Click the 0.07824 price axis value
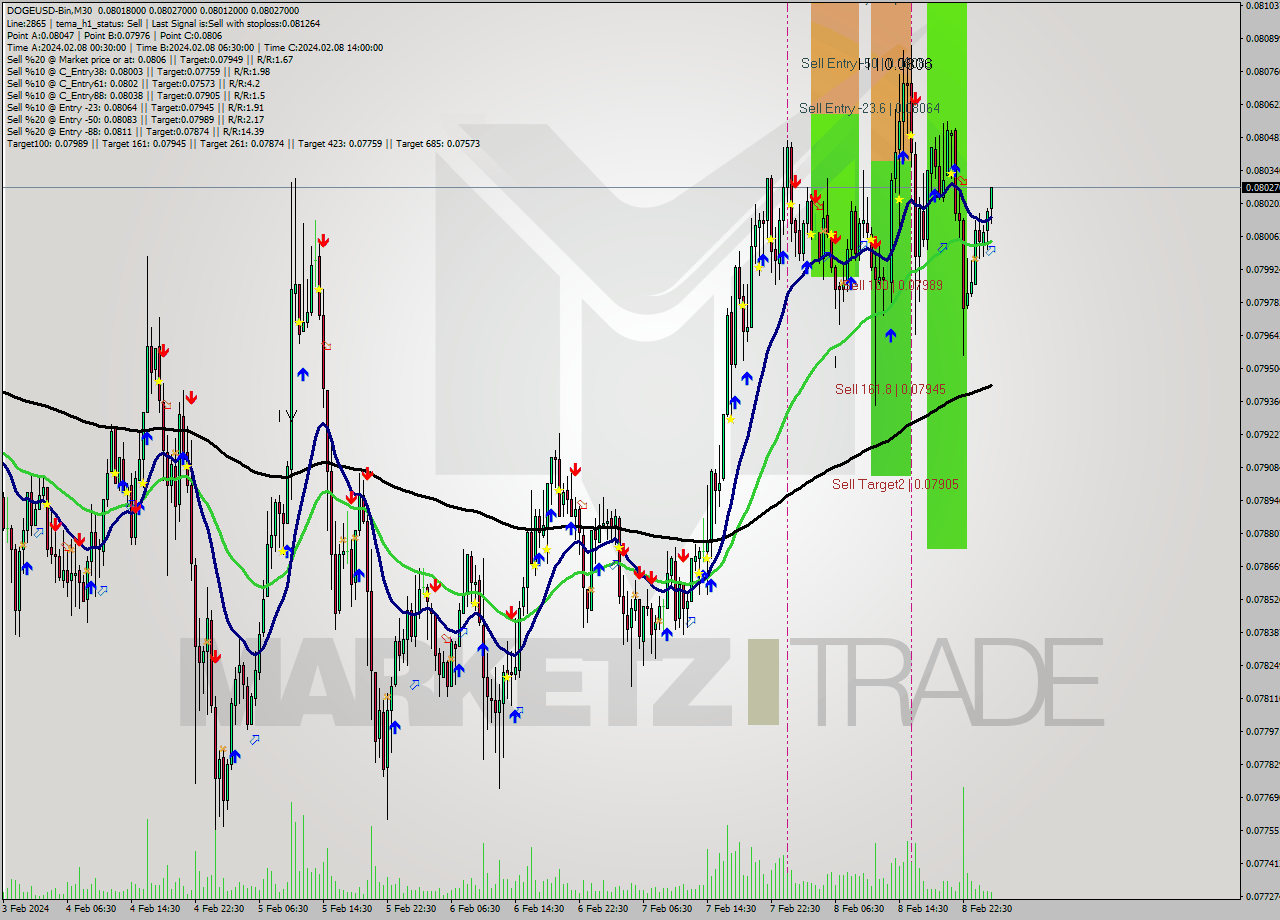Image resolution: width=1280 pixels, height=920 pixels. point(1262,665)
